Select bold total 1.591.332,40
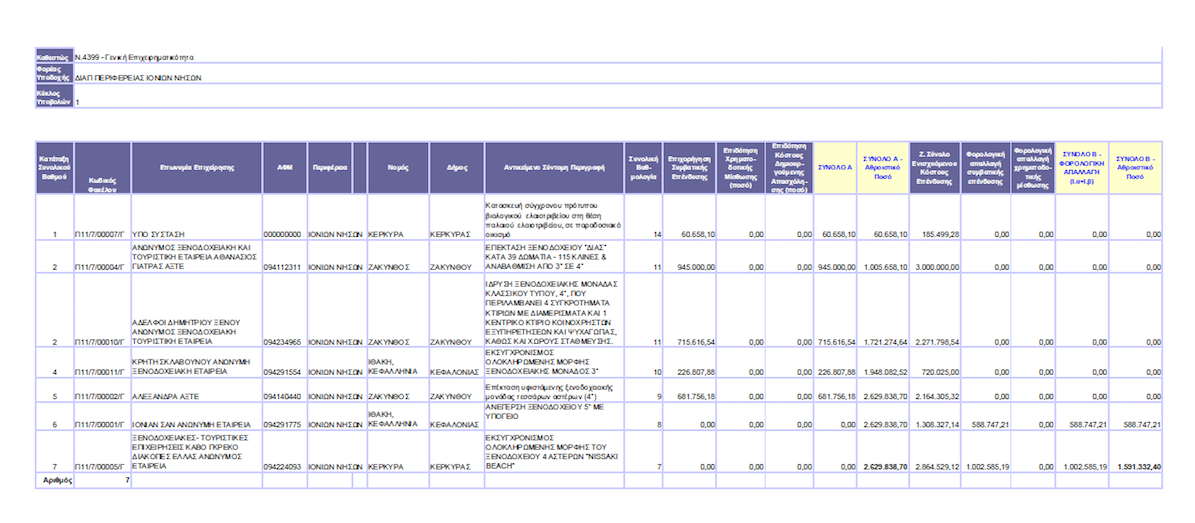 [x=1139, y=466]
